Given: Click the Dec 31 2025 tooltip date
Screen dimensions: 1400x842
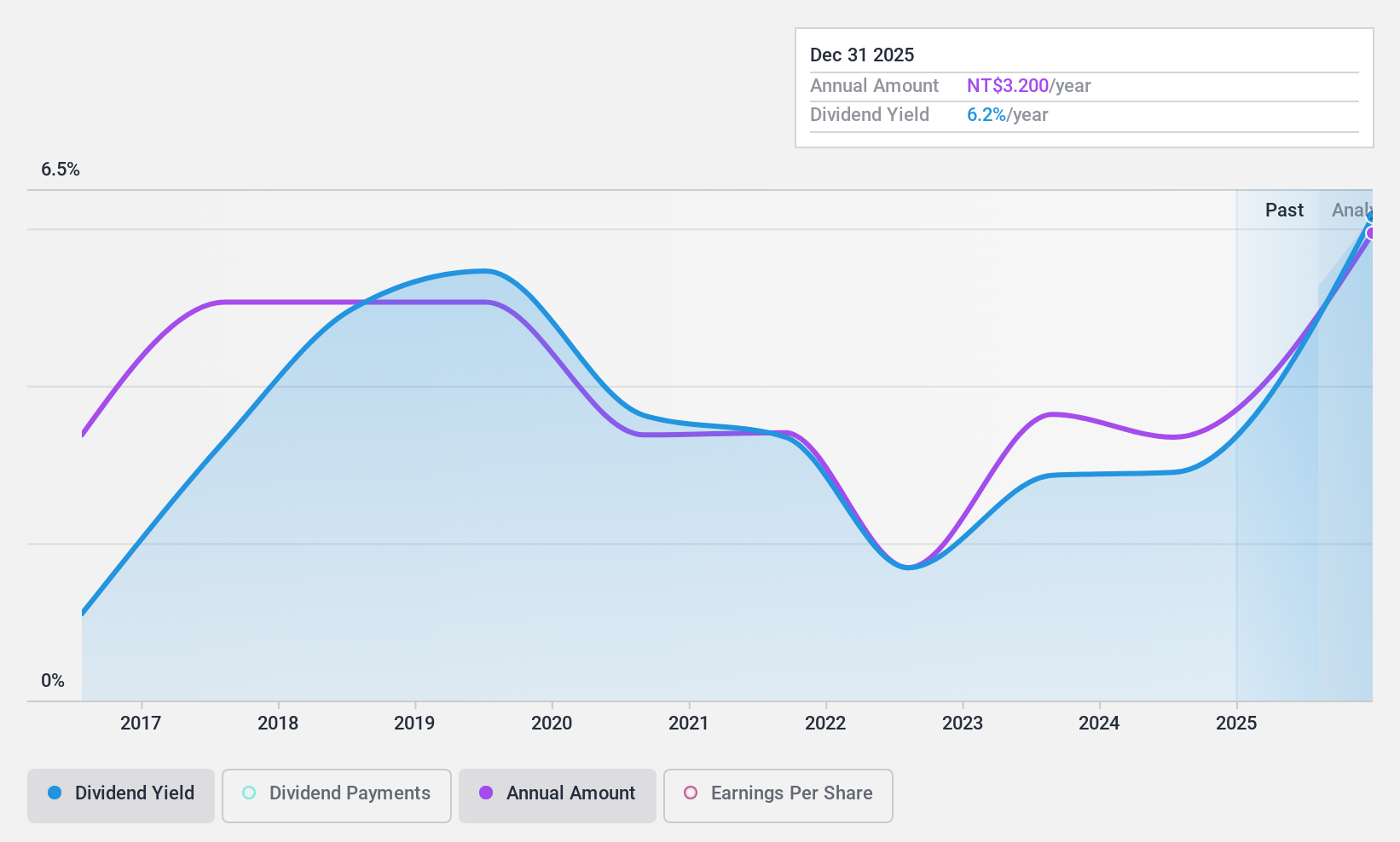Looking at the screenshot, I should click(862, 55).
